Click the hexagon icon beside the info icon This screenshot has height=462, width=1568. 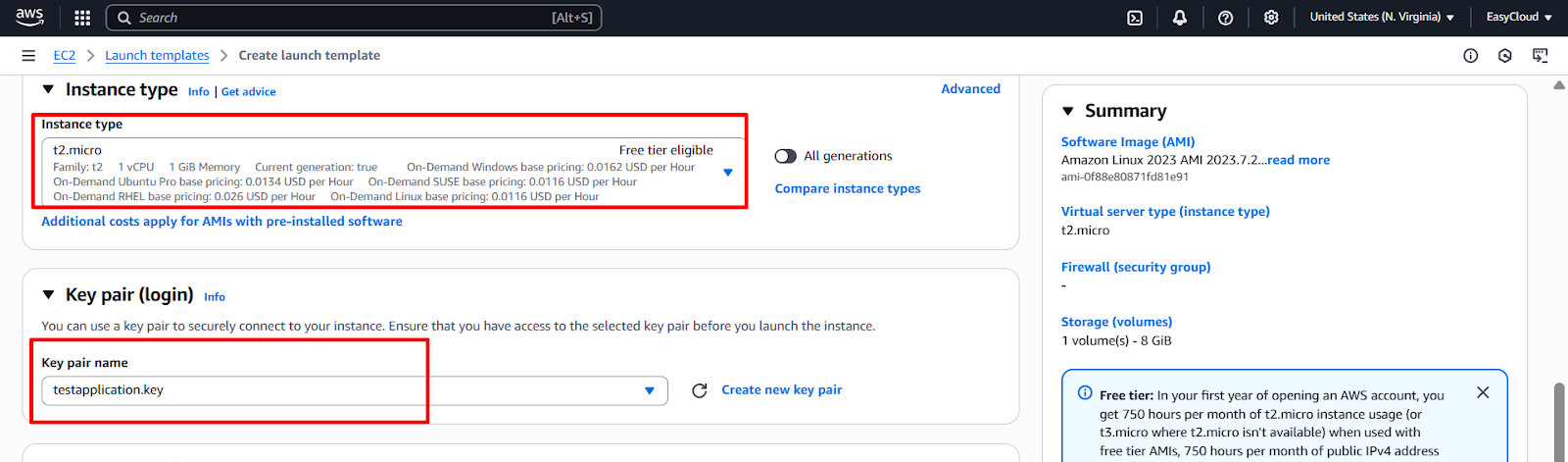[x=1505, y=56]
